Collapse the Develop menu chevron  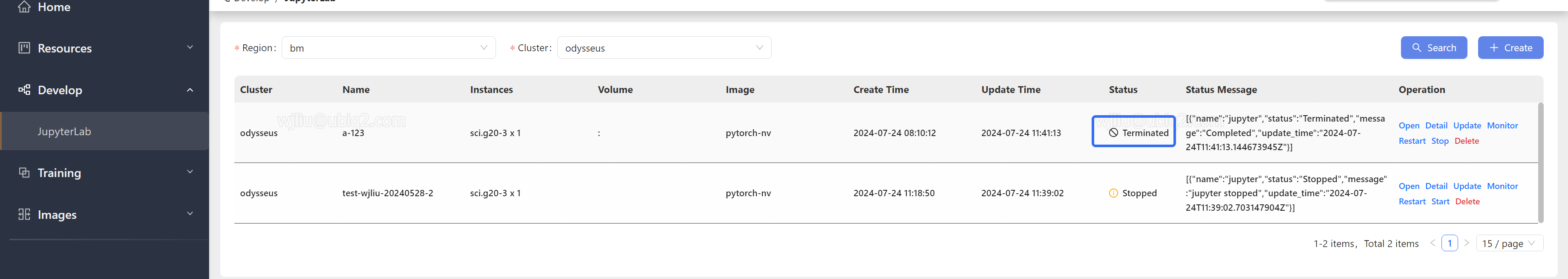tap(190, 90)
